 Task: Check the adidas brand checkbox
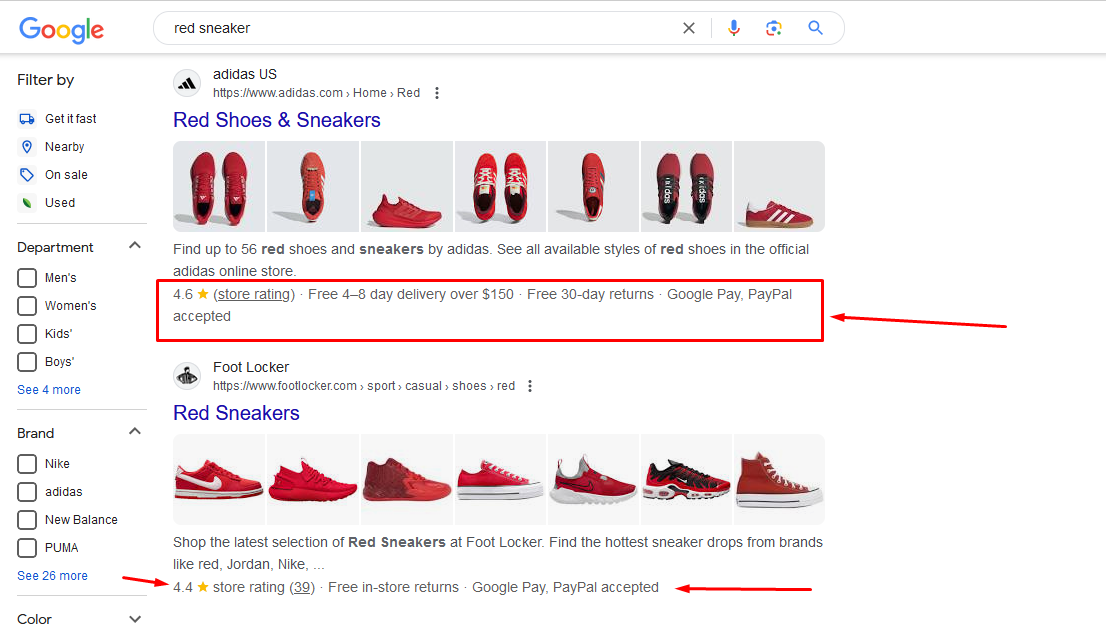coord(27,492)
